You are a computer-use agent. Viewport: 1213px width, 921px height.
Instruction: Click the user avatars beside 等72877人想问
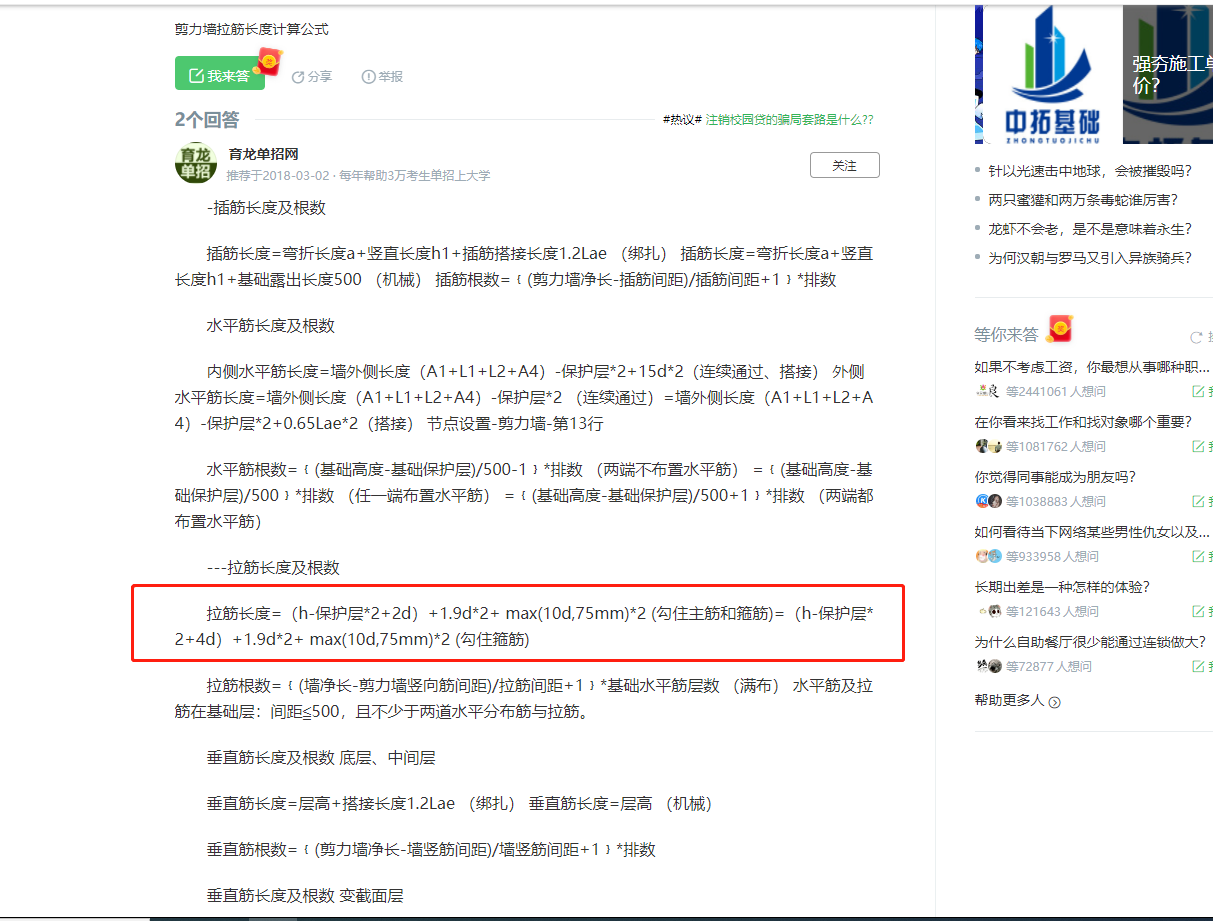[988, 666]
